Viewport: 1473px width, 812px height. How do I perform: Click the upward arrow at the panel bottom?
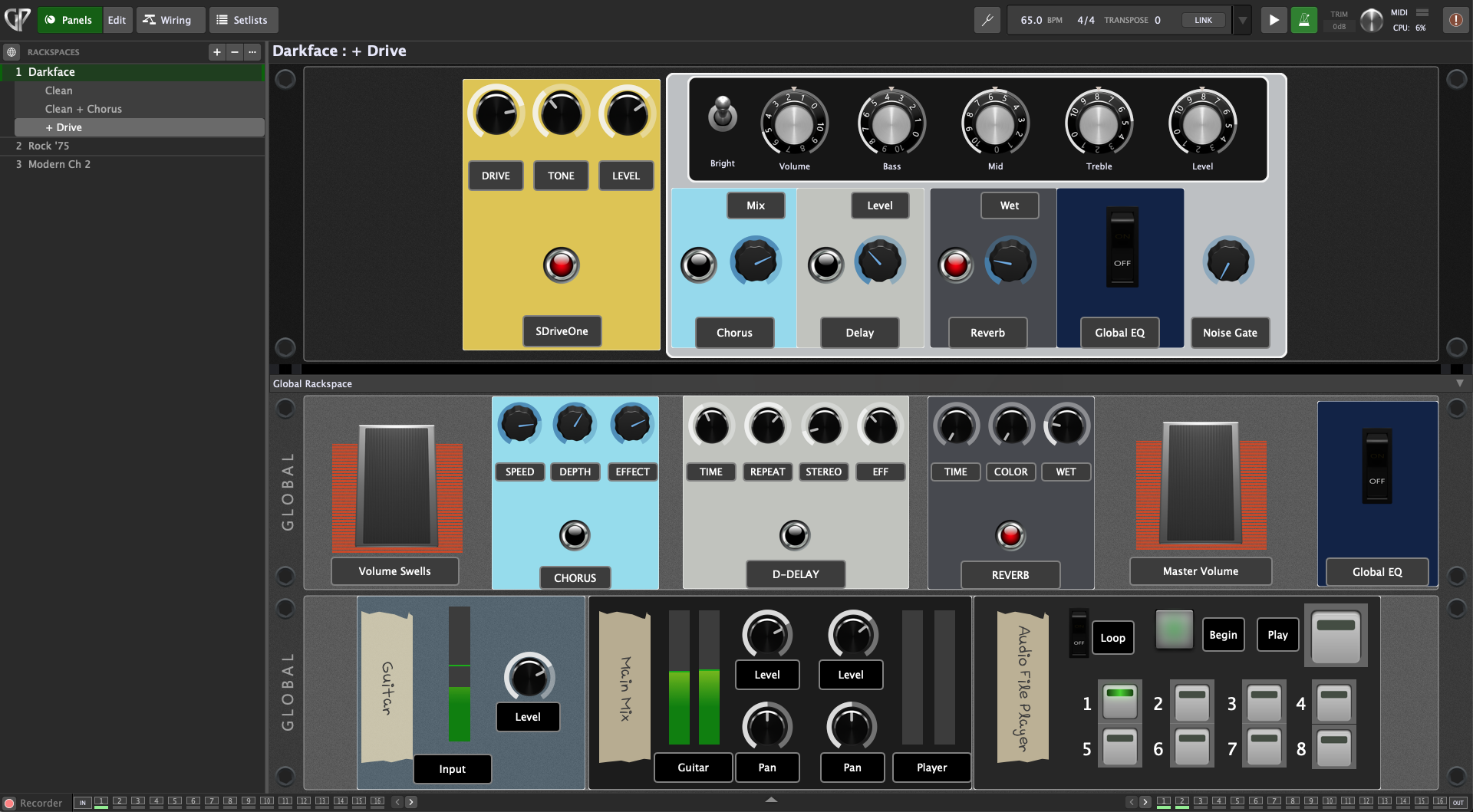coord(771,800)
